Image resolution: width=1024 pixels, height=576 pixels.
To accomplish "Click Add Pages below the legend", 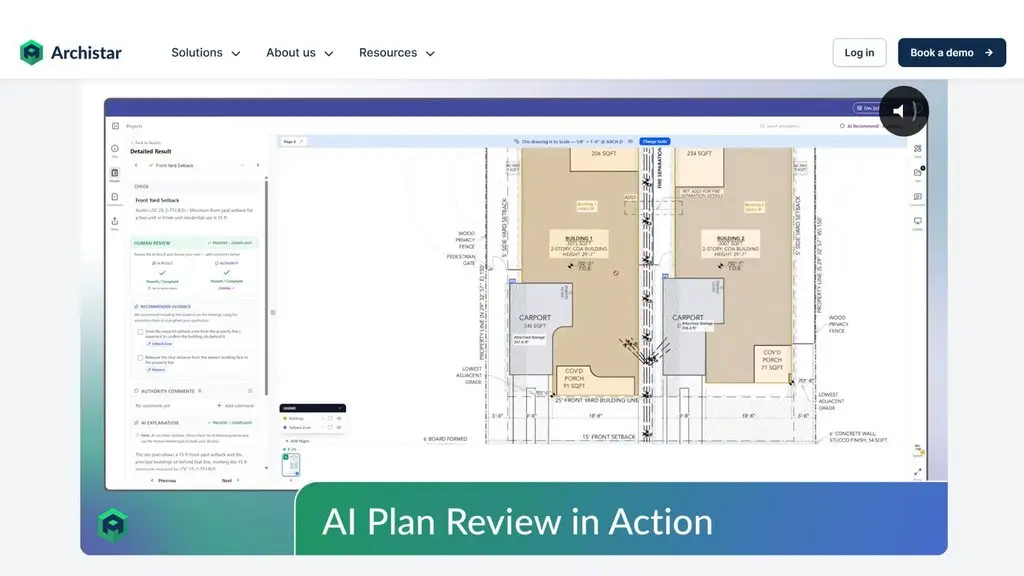I will 298,441.
